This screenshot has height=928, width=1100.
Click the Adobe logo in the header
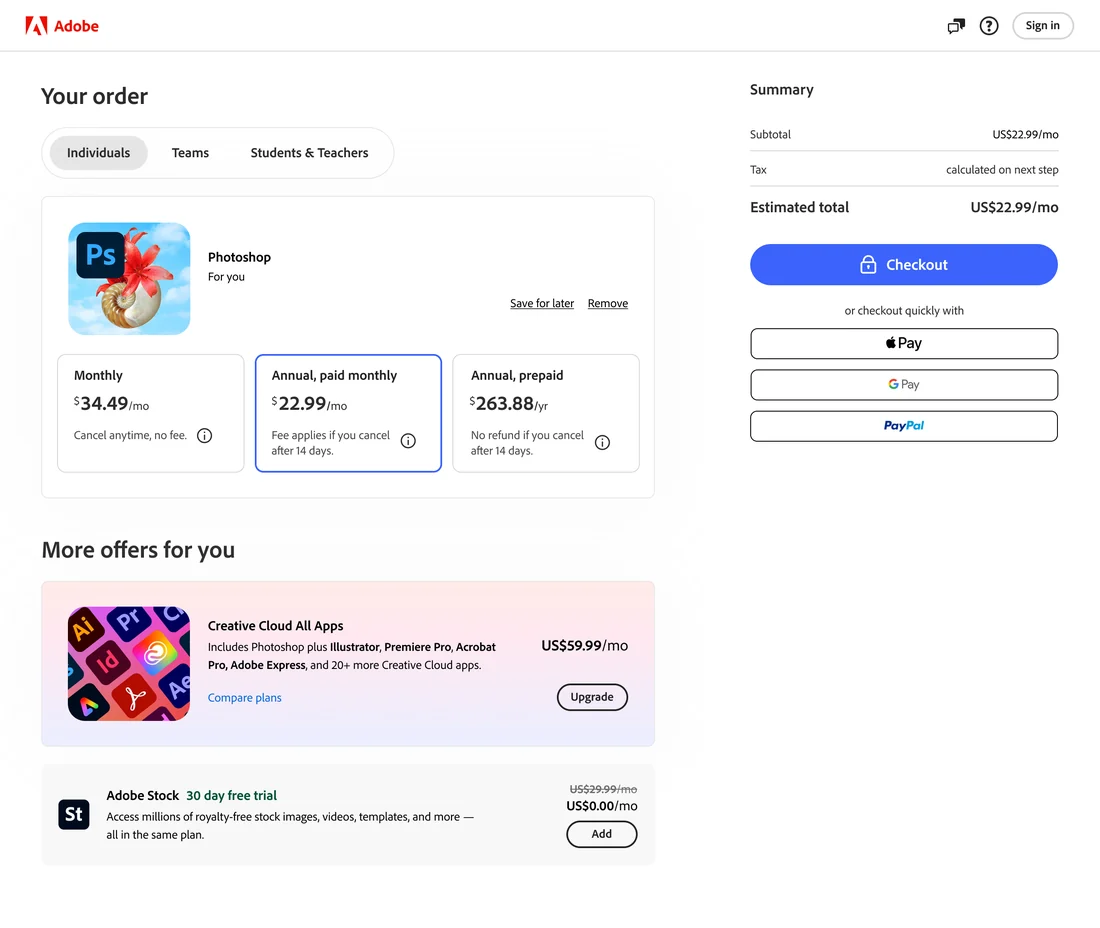[62, 26]
